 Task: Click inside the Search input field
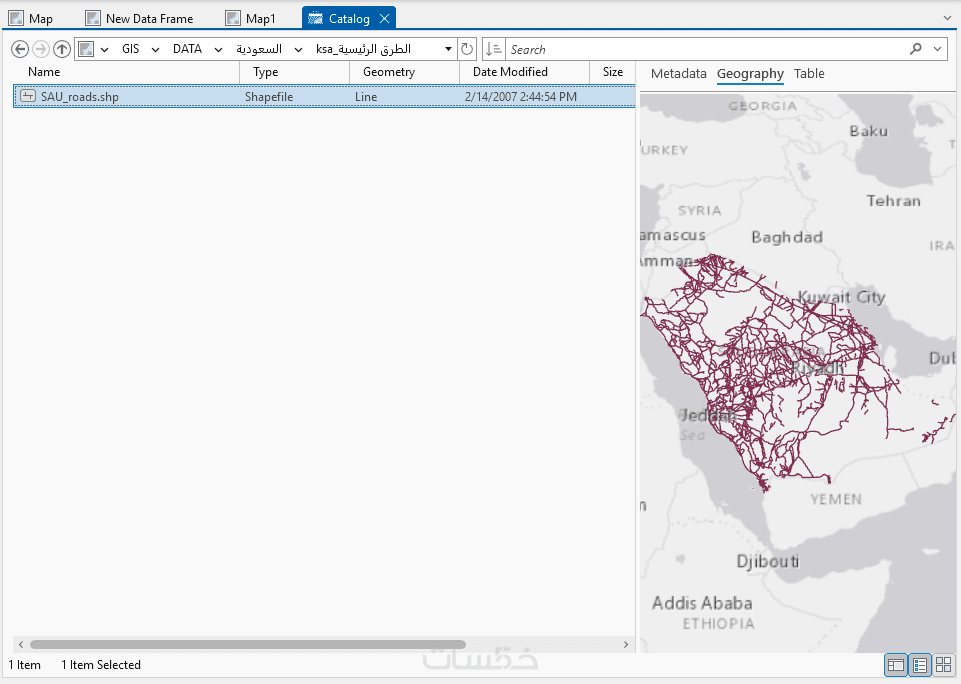click(x=700, y=49)
